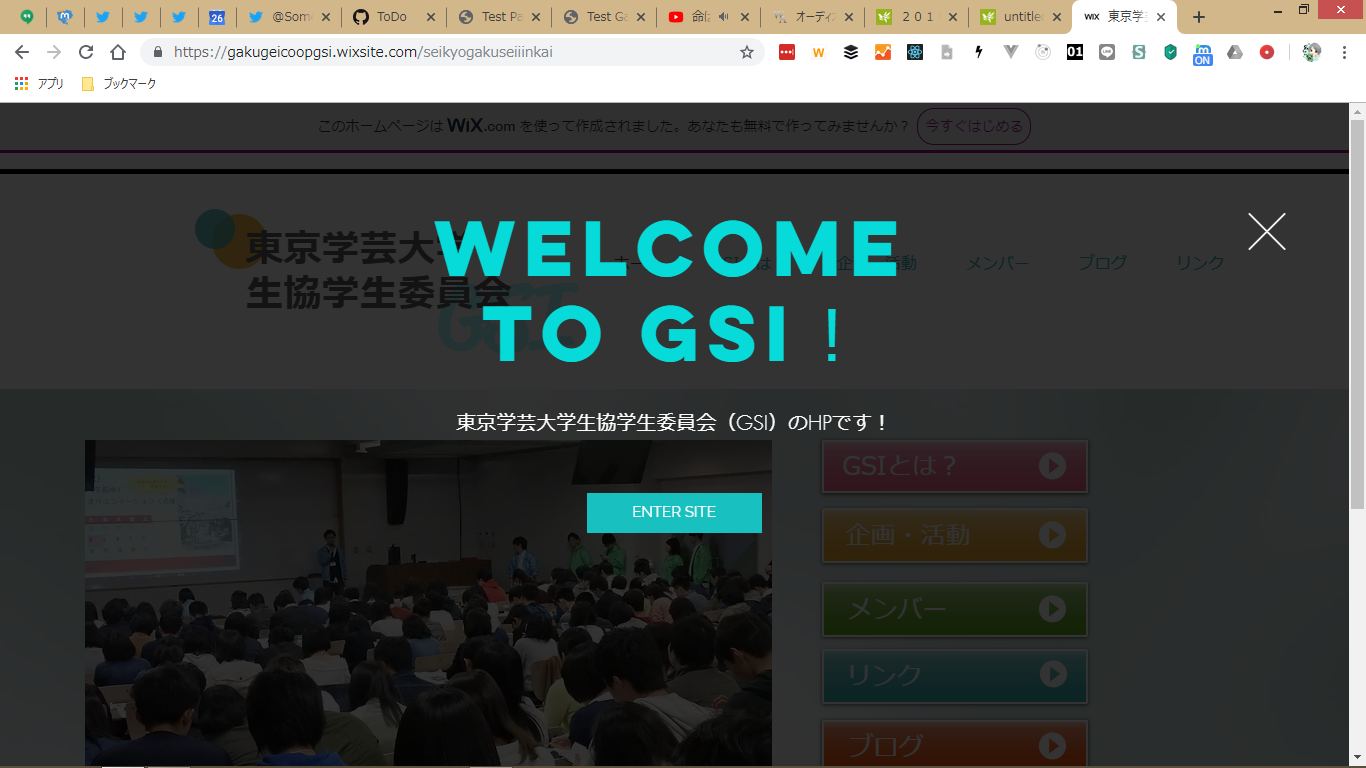
Task: Click the Google Drive extension icon
Action: click(1235, 52)
